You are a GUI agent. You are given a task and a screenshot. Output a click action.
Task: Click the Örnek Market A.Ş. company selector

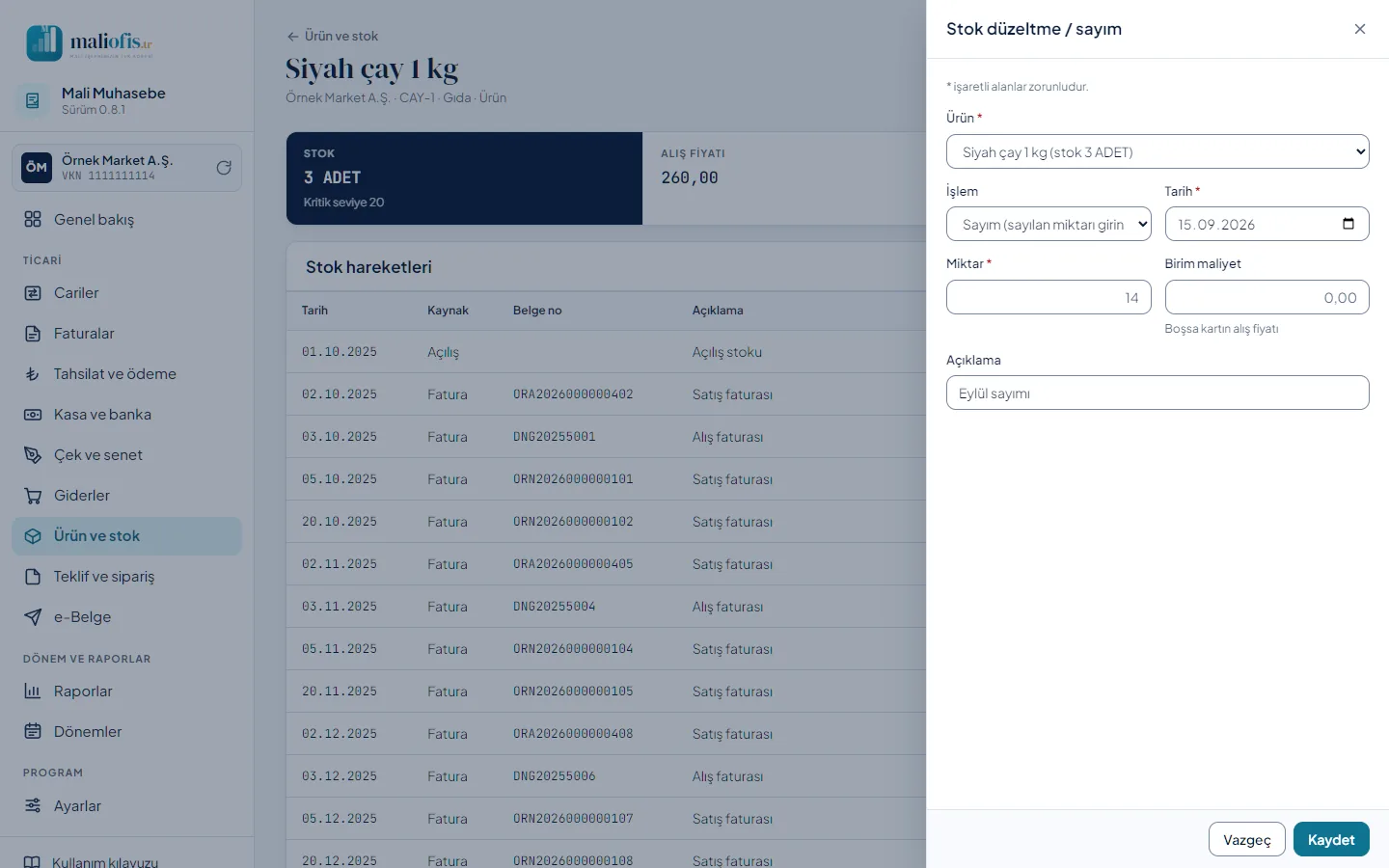click(x=127, y=168)
